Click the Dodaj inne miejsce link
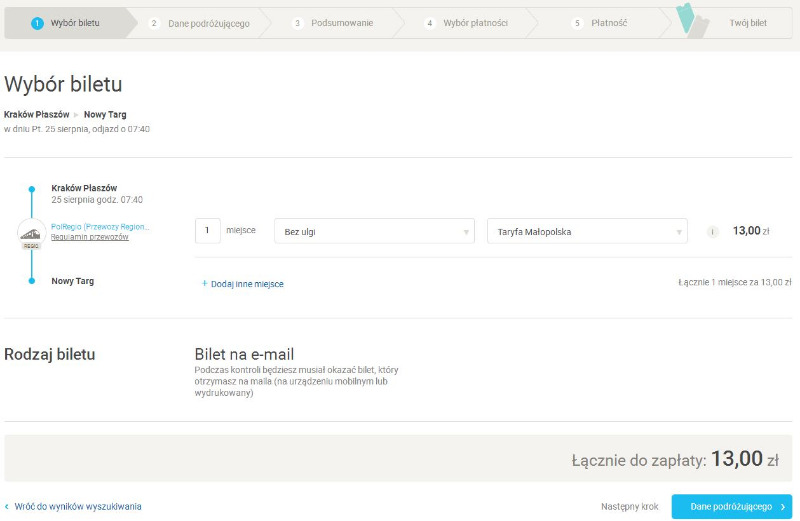 click(247, 284)
